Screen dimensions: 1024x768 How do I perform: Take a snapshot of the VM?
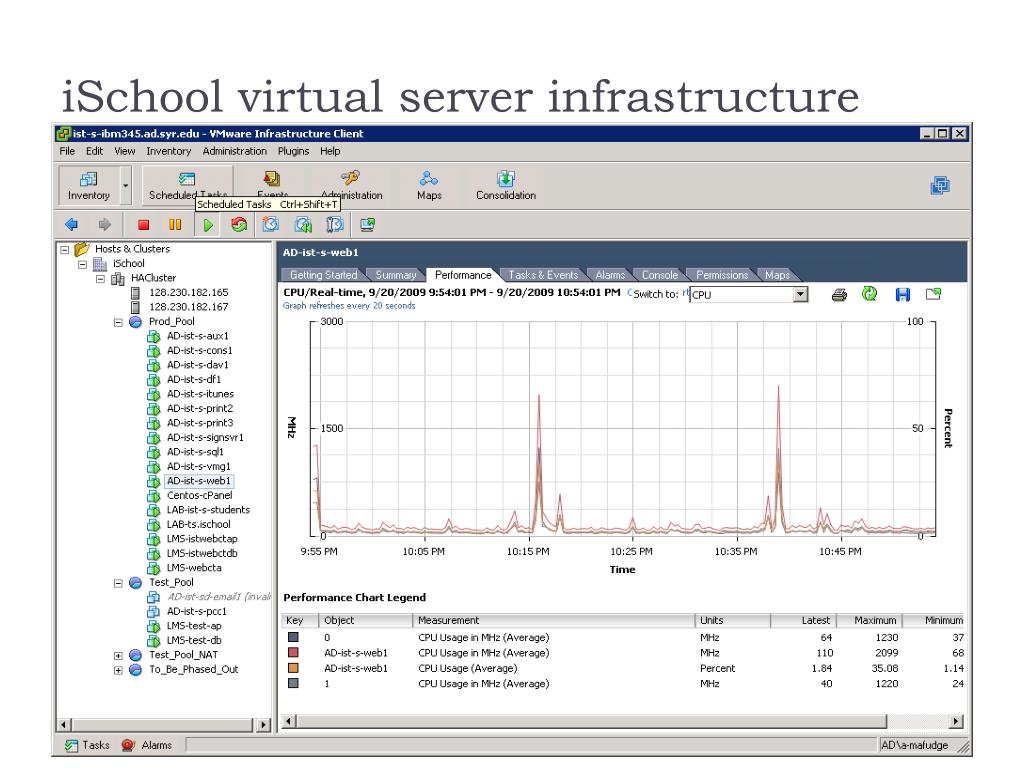click(270, 225)
